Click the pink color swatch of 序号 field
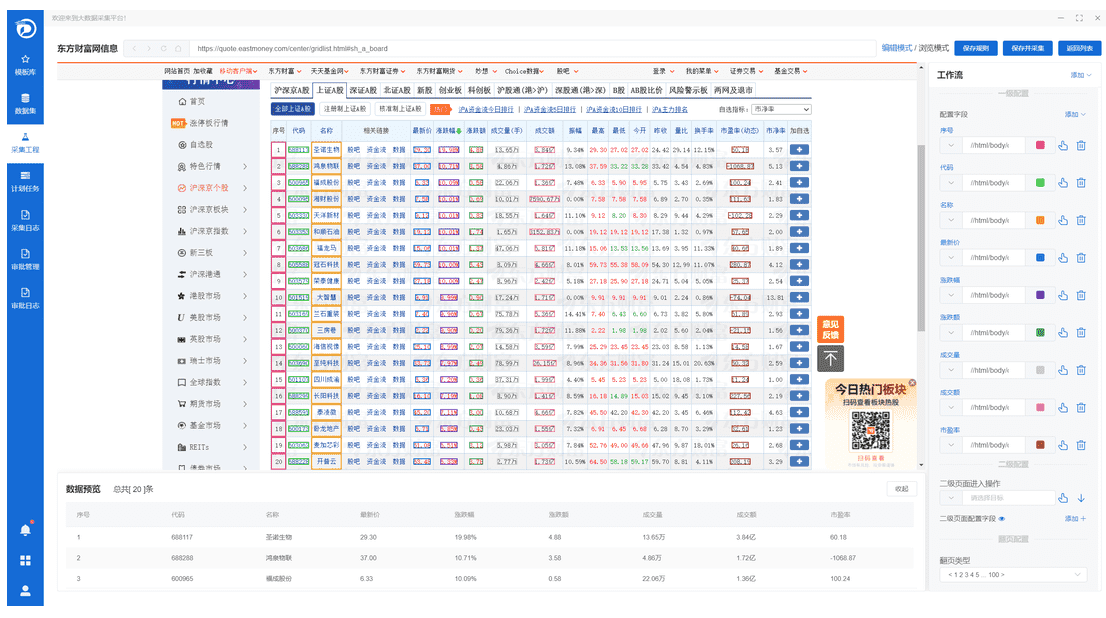1106x618 pixels. tap(1040, 145)
